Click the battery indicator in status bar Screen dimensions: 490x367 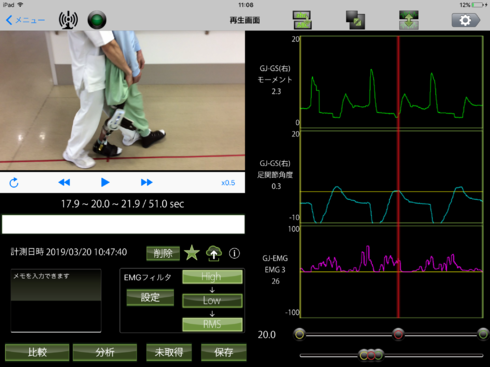click(x=478, y=5)
